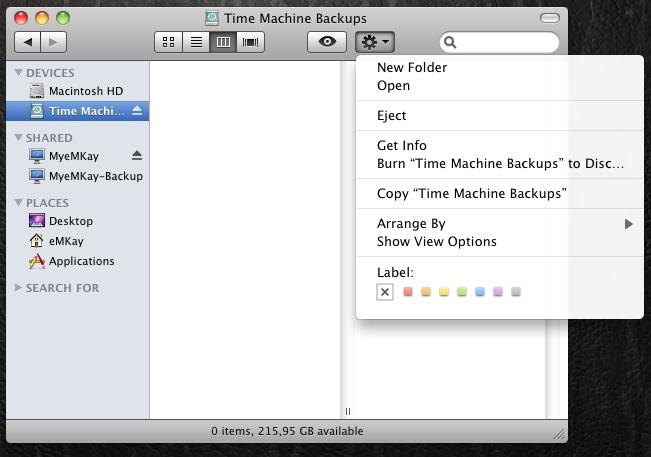Select Macintosh HD in the sidebar
This screenshot has width=651, height=457.
78,91
